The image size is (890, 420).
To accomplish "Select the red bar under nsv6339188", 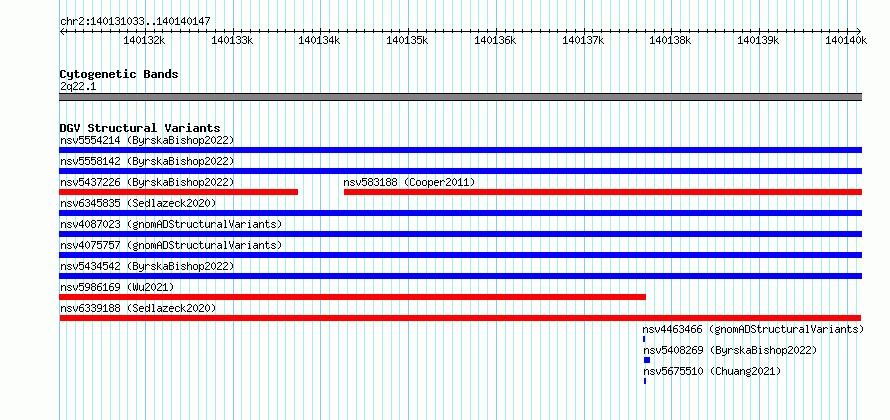I will (x=460, y=318).
